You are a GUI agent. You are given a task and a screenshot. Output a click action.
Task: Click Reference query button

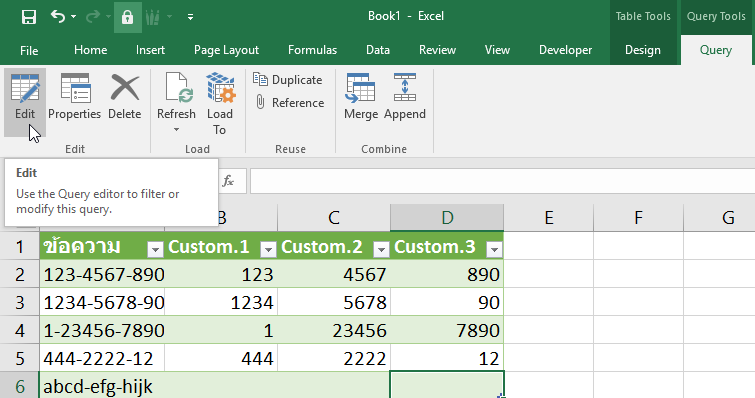point(289,103)
